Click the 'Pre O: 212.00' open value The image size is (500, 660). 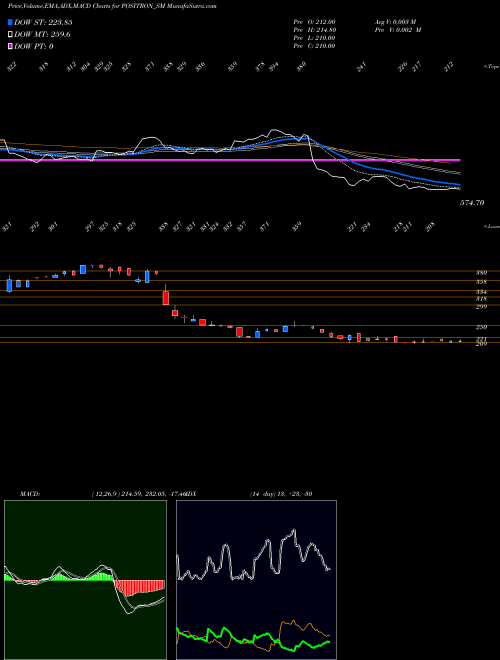coord(314,22)
